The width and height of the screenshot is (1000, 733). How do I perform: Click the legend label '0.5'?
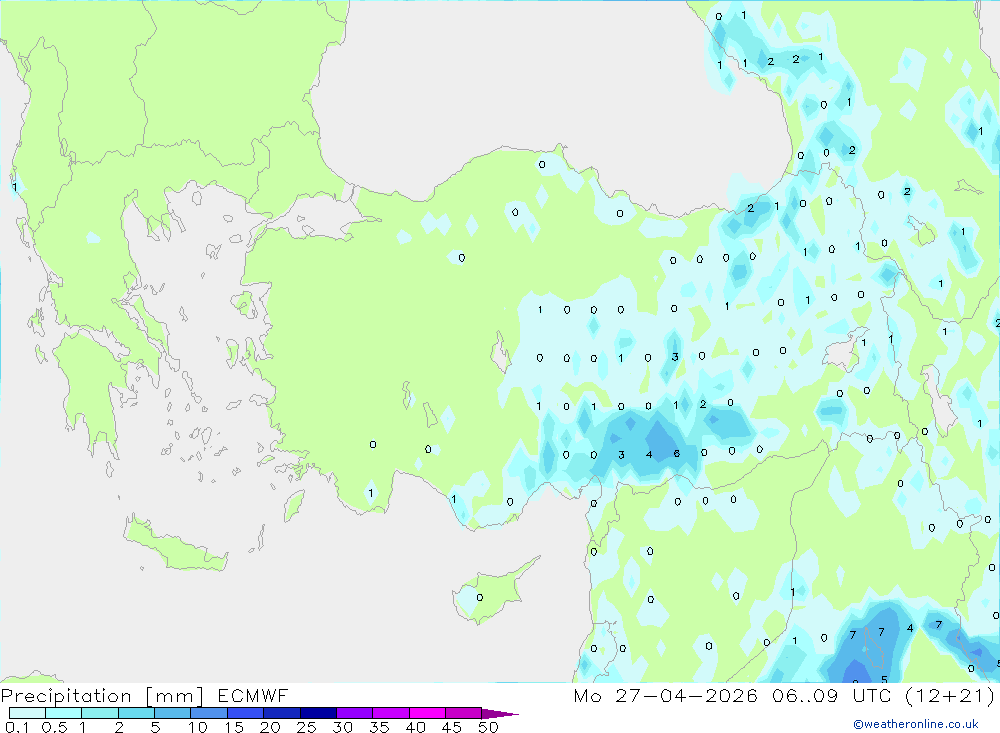54,727
